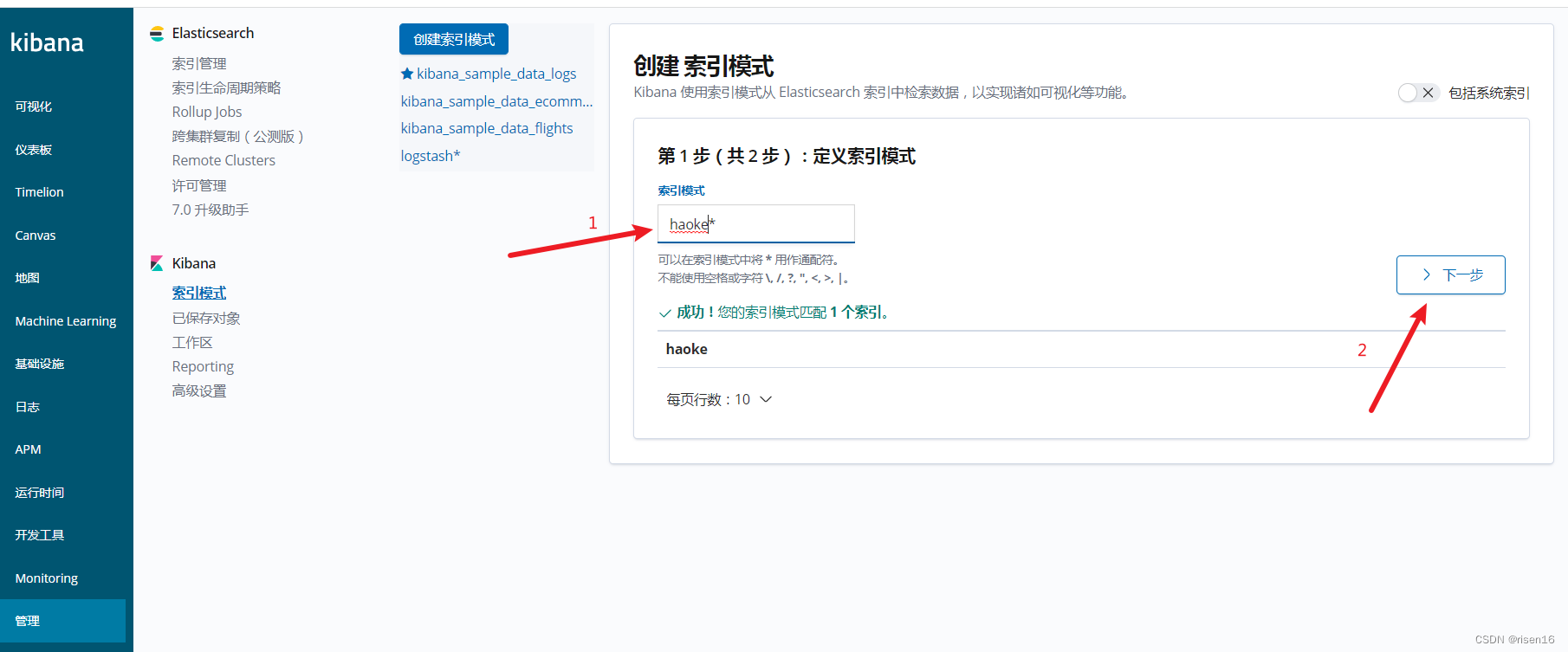Click the Create index pattern heading

pos(703,66)
